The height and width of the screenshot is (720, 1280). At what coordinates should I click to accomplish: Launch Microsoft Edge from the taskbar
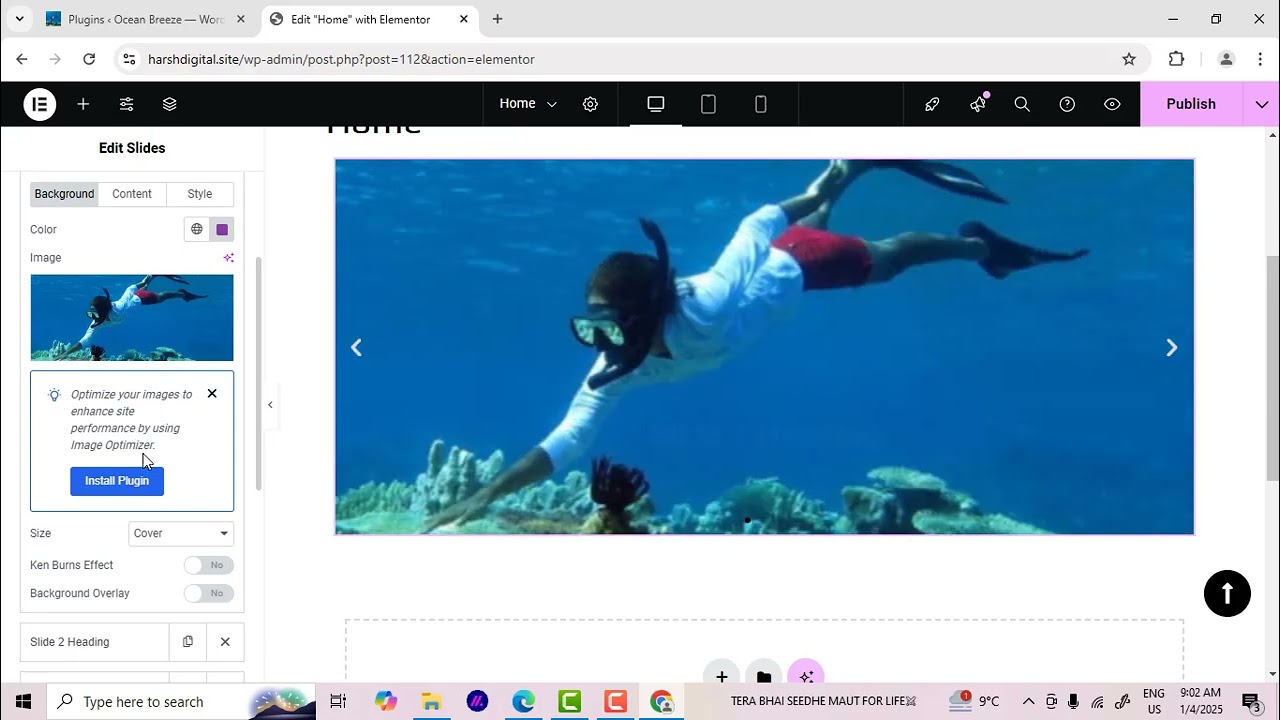(523, 701)
